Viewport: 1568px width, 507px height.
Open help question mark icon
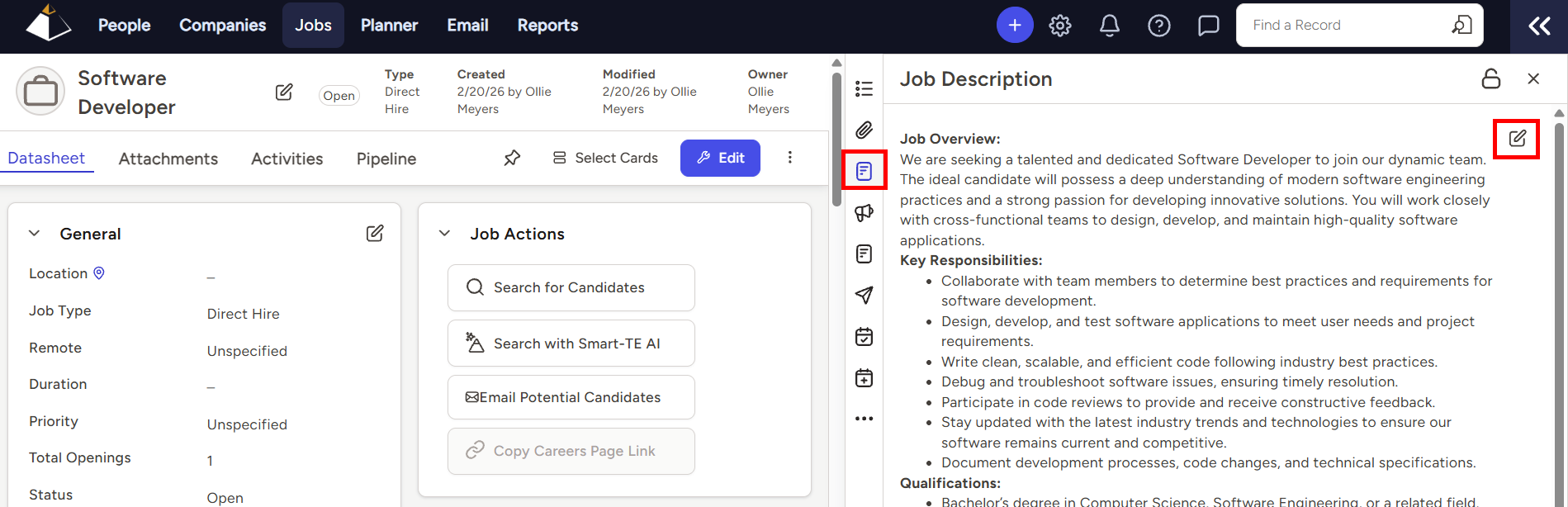coord(1159,26)
